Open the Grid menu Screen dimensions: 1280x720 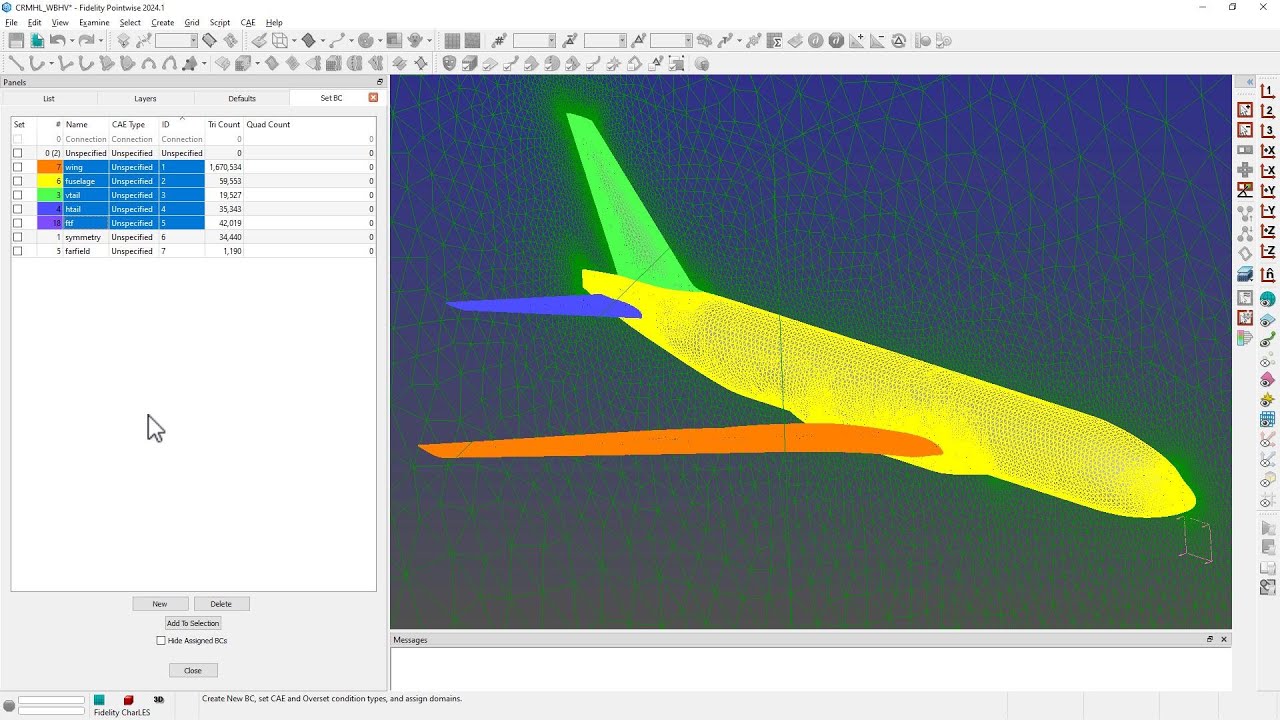191,22
